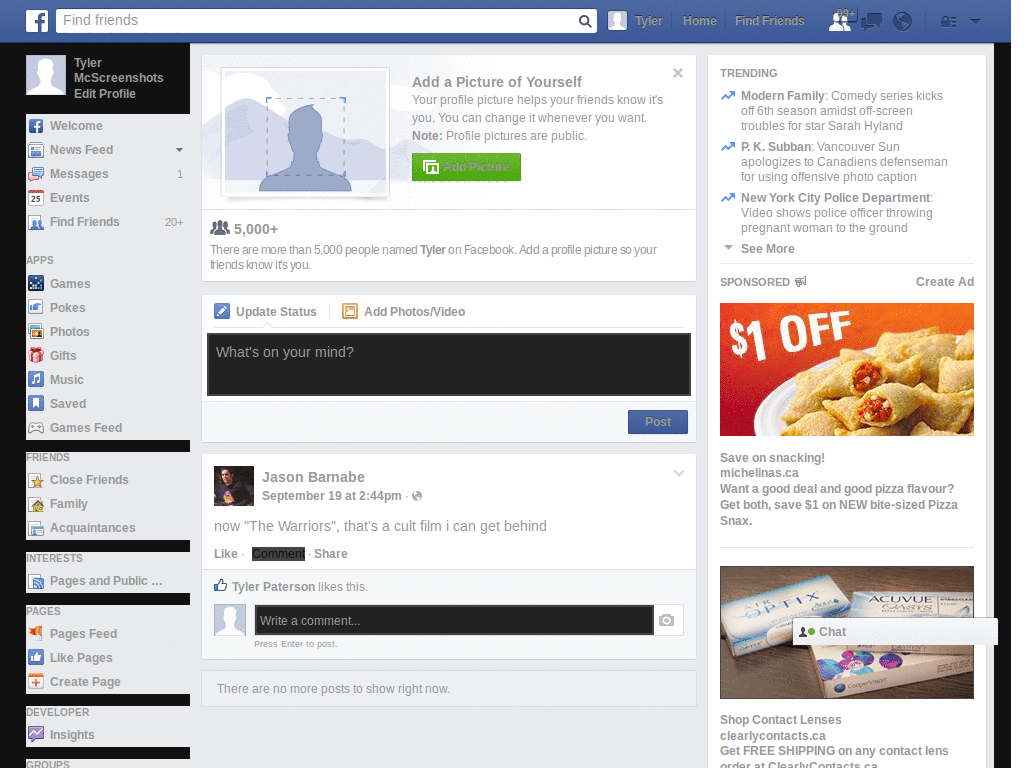Click the green Add Picture button

(x=466, y=167)
